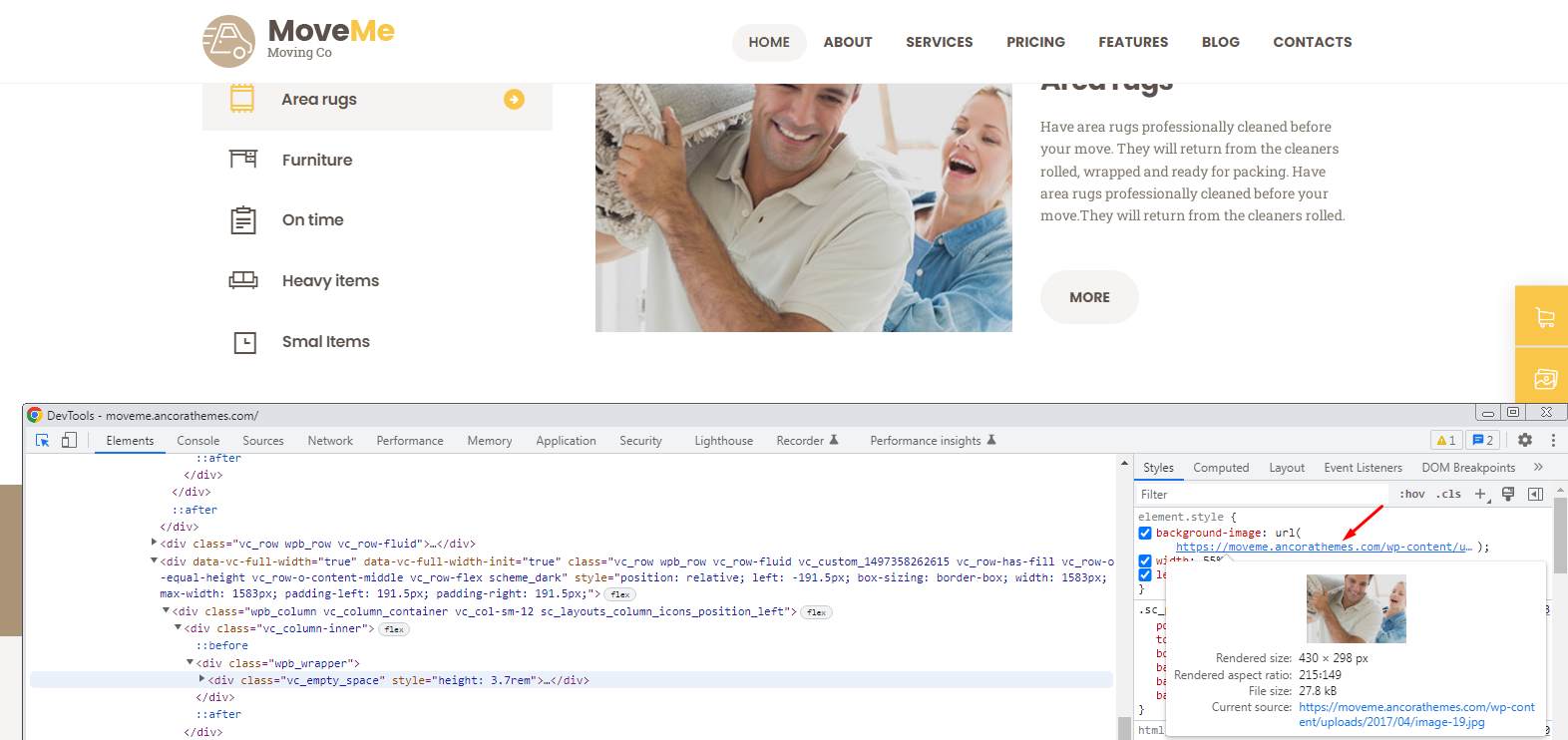This screenshot has width=1568, height=740.
Task: Open DevTools customize kebab menu
Action: click(1553, 440)
